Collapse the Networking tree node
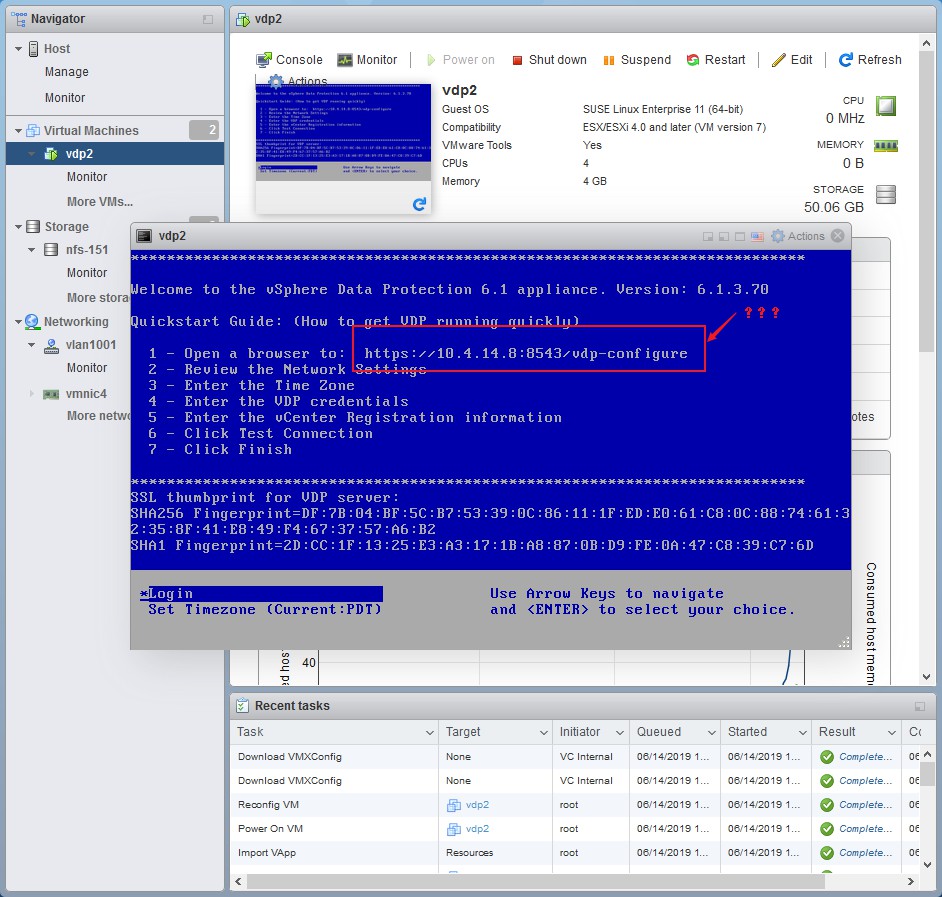Viewport: 942px width, 897px height. click(19, 321)
